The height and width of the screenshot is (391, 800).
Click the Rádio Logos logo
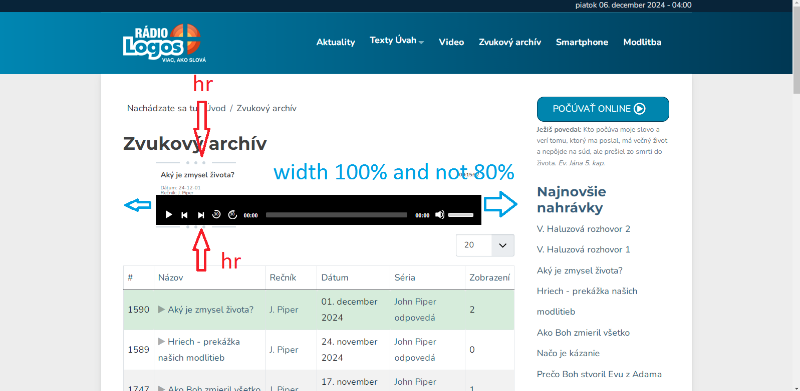tap(164, 43)
